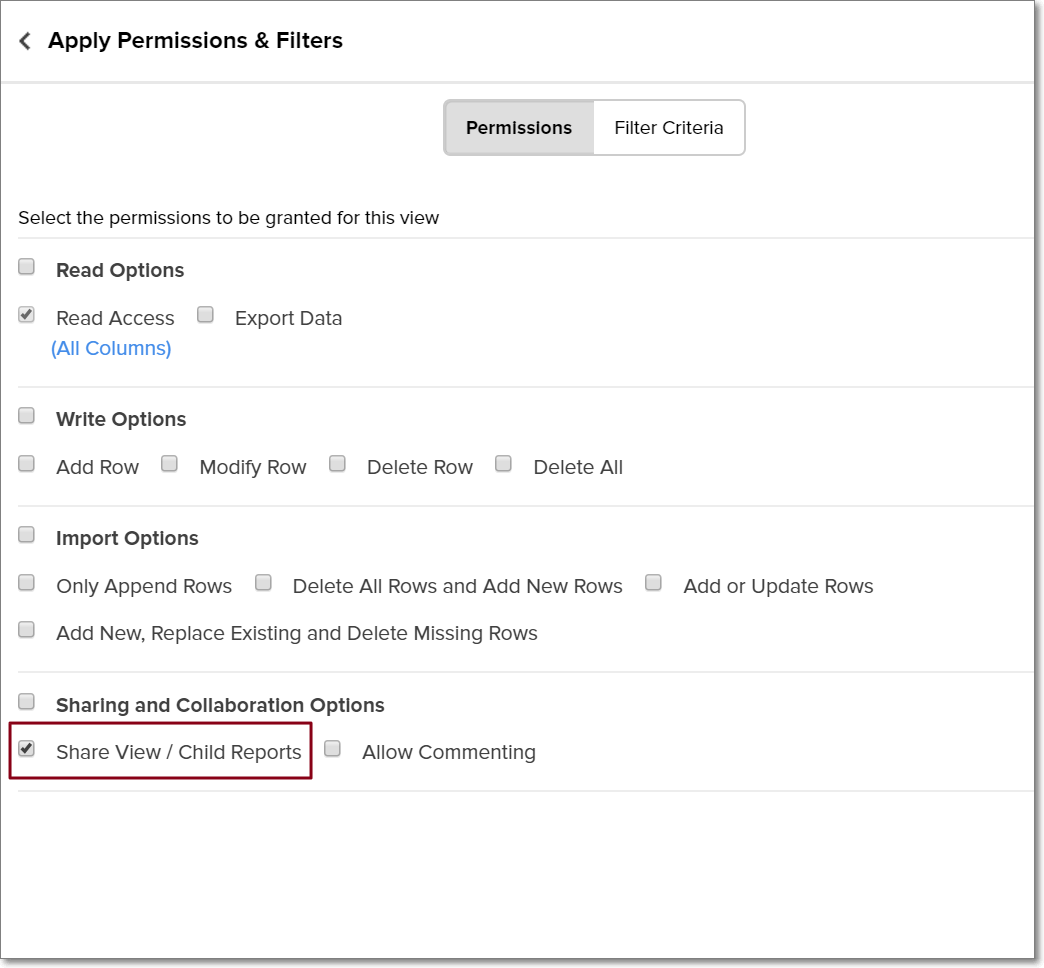The image size is (1044, 968).
Task: Click the back arrow icon
Action: tap(25, 41)
